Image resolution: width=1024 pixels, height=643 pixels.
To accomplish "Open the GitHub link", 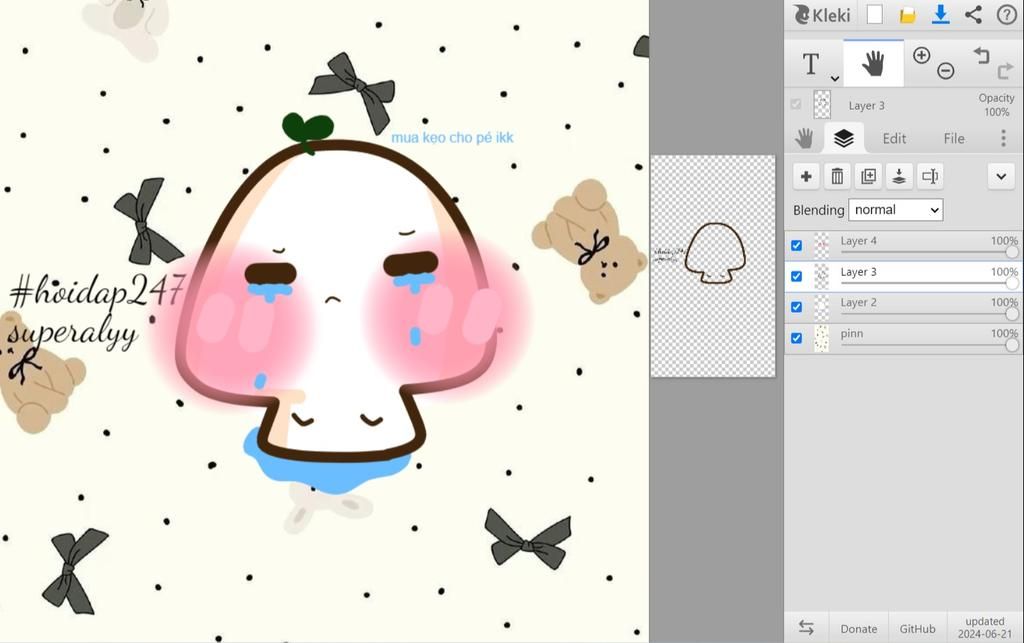I will point(917,628).
